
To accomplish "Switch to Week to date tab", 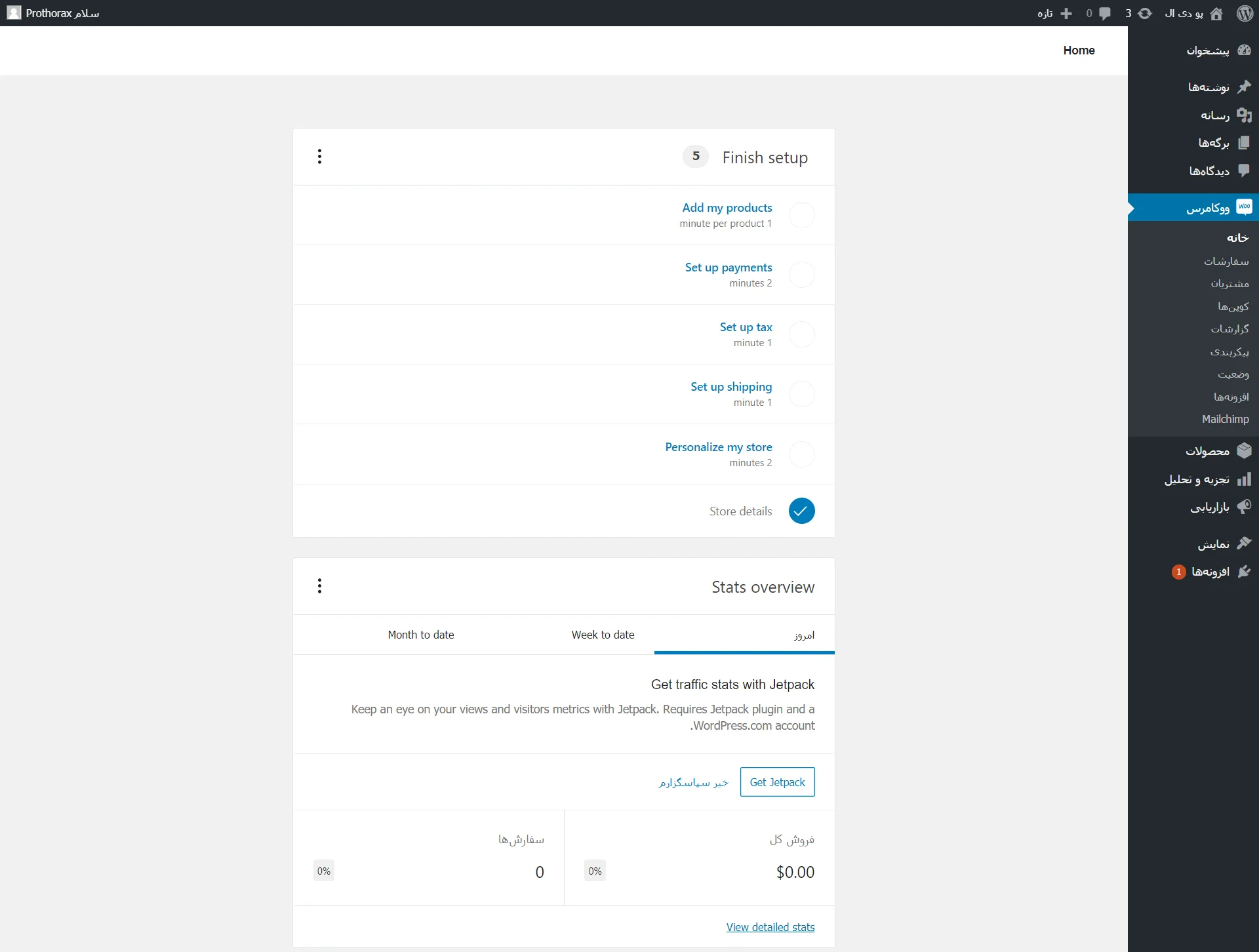I will [603, 635].
